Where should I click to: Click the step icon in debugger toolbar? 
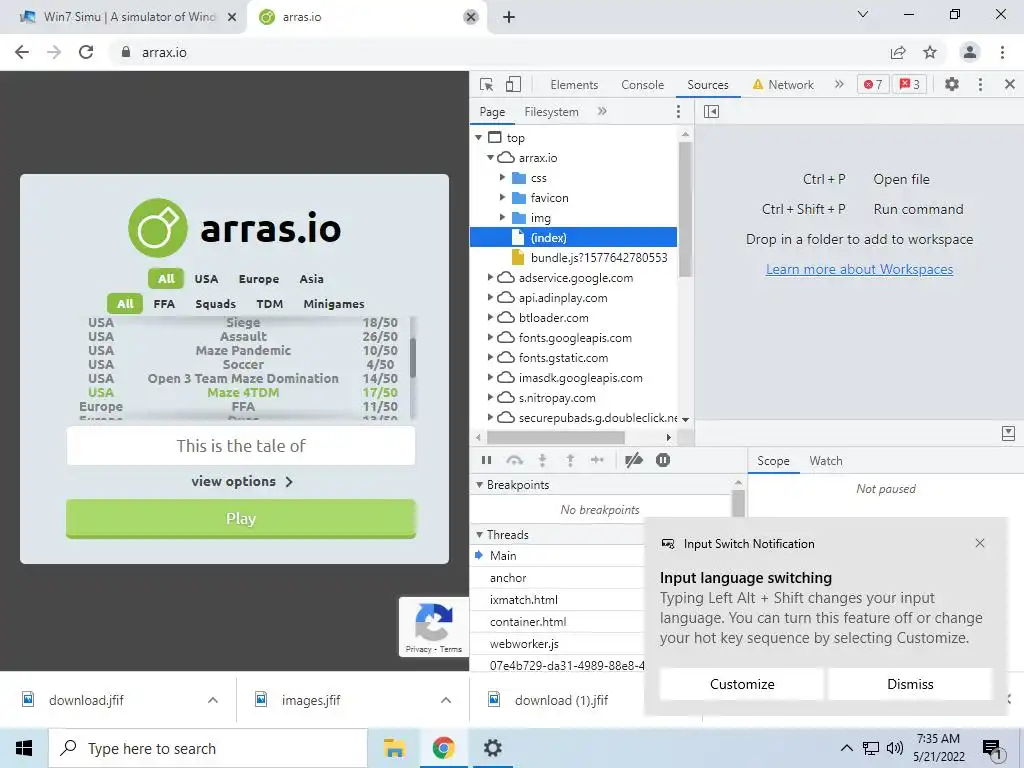[x=597, y=460]
